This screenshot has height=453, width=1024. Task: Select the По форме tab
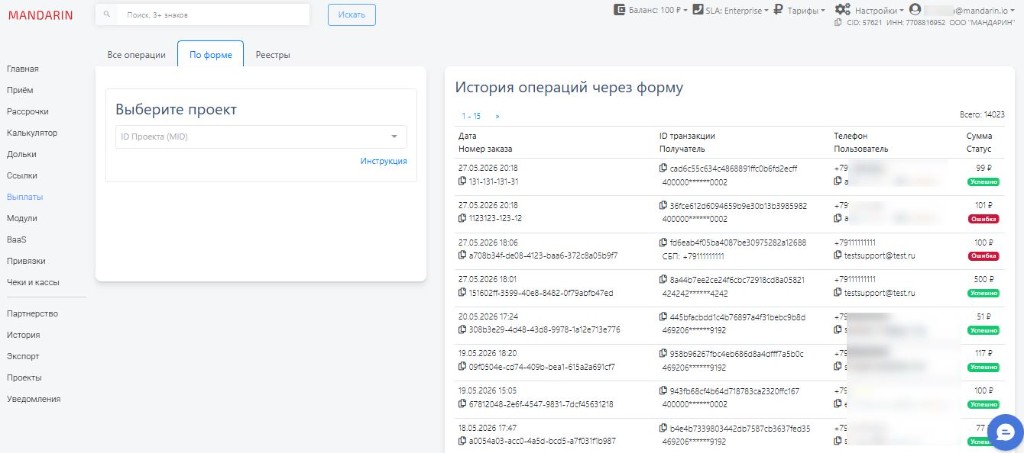pos(210,55)
